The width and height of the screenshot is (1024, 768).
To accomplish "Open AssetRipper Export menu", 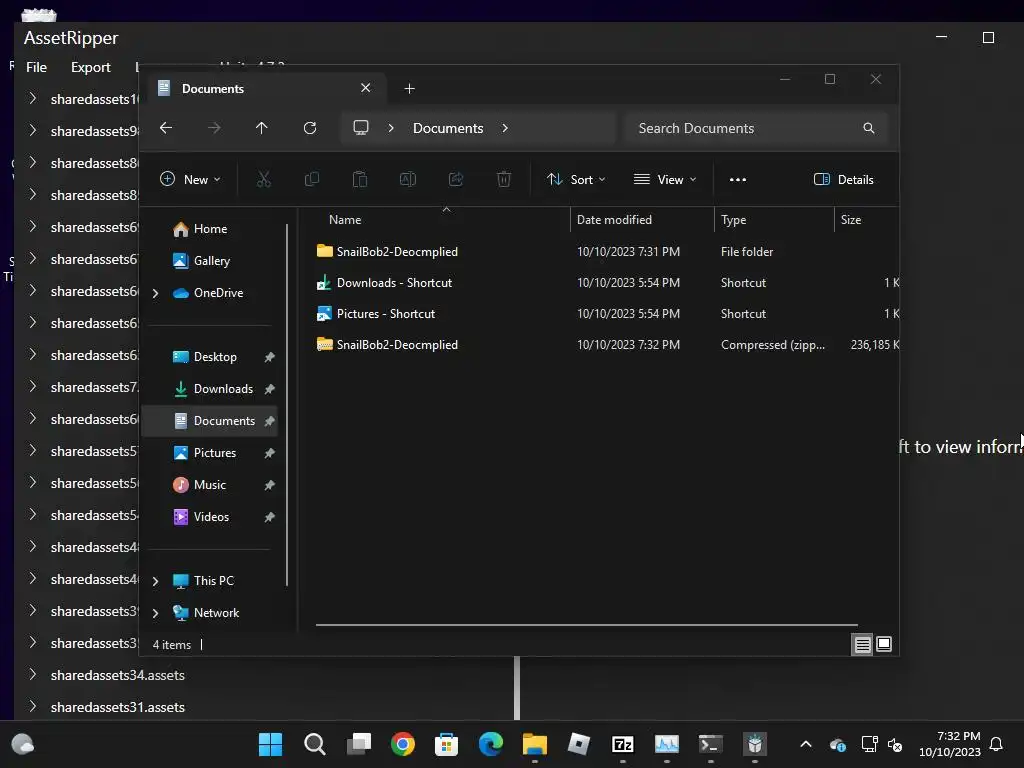I will 91,67.
